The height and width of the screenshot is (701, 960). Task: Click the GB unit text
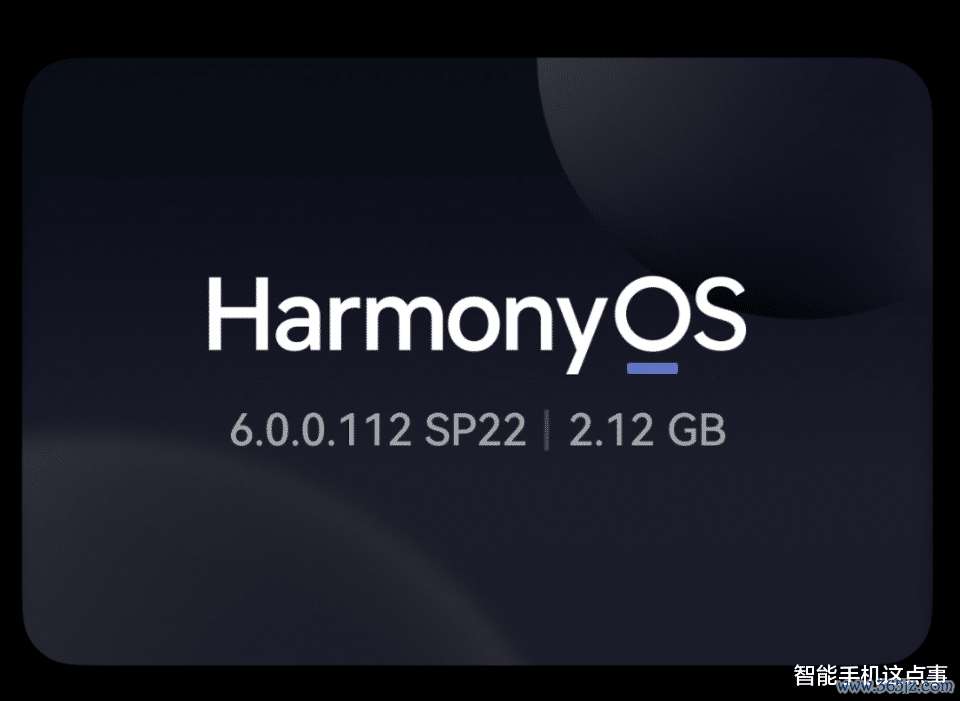point(696,430)
